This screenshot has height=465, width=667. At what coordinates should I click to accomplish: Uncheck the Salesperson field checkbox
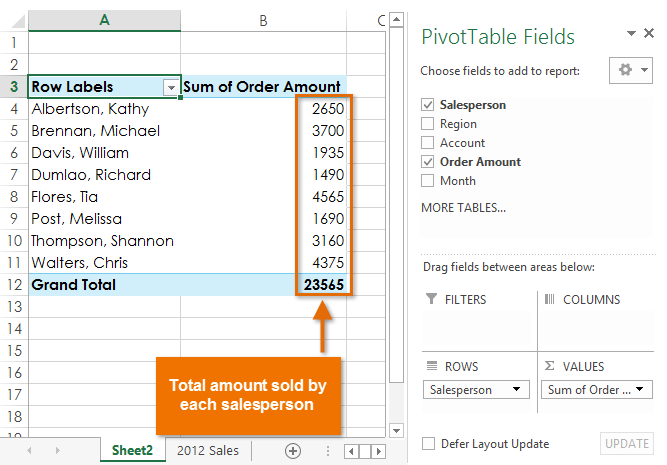(x=428, y=104)
